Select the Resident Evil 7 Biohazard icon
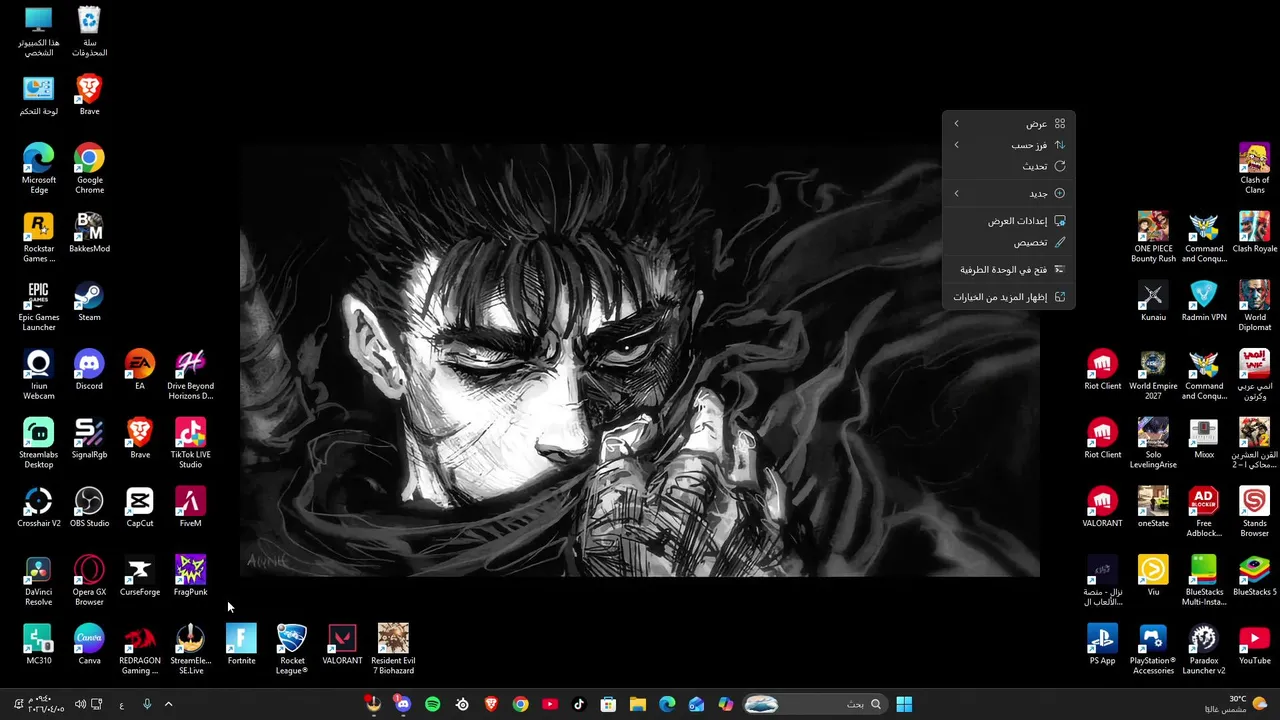 [x=393, y=650]
